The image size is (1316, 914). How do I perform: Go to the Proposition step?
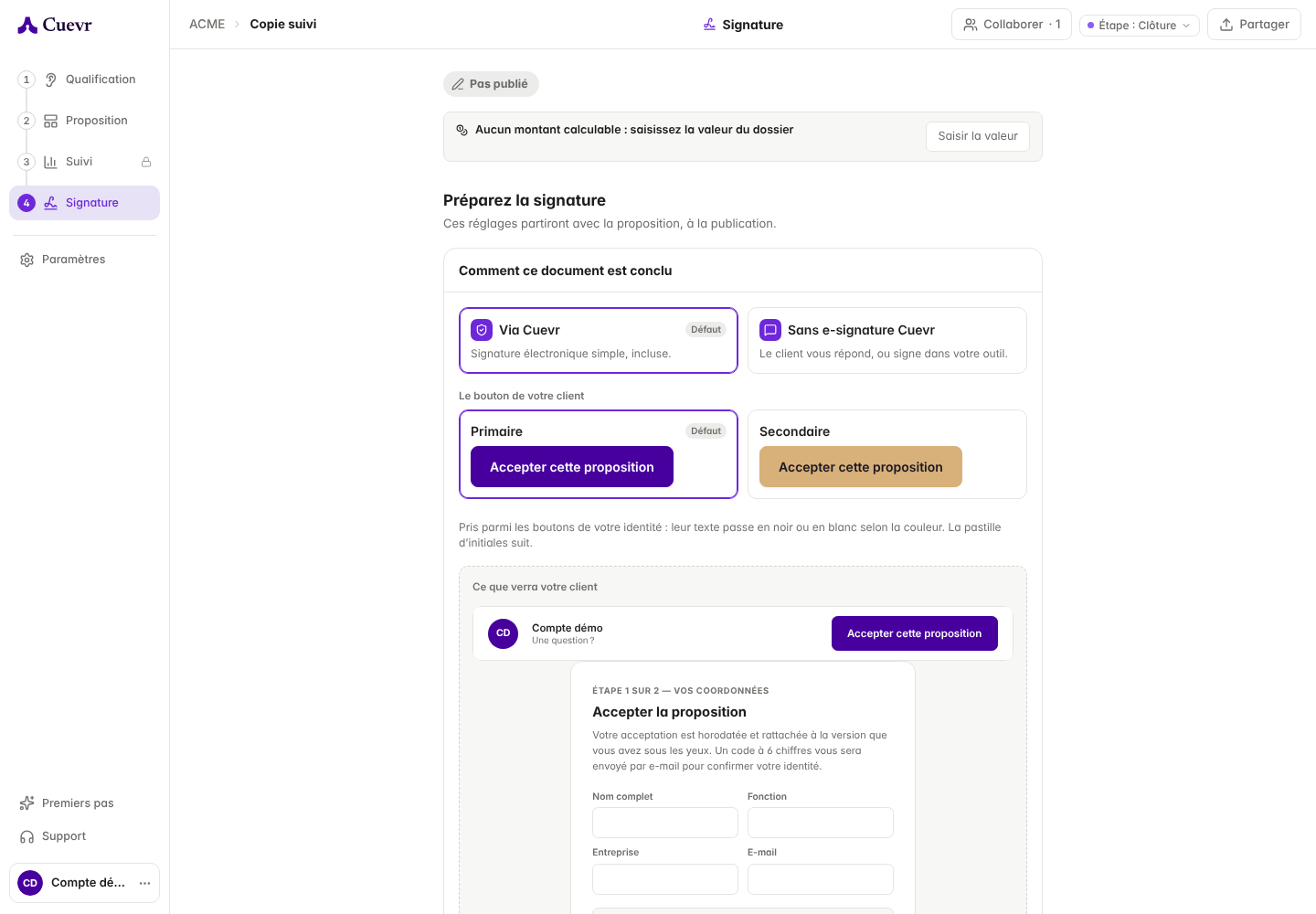point(84,121)
